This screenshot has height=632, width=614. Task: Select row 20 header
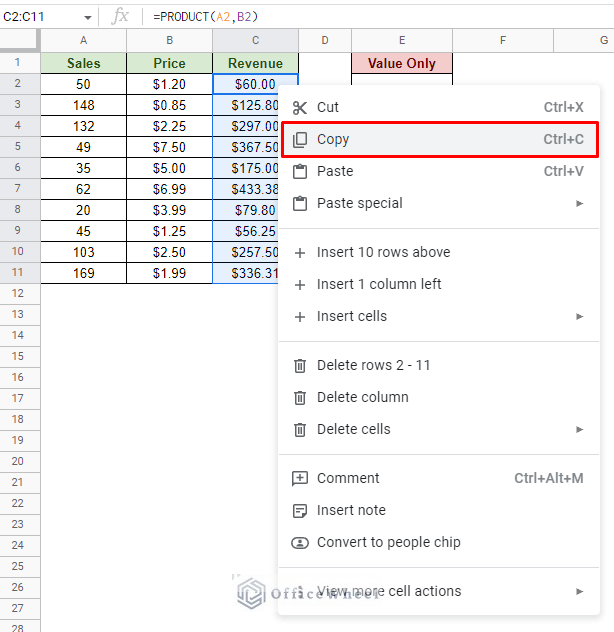[20, 462]
